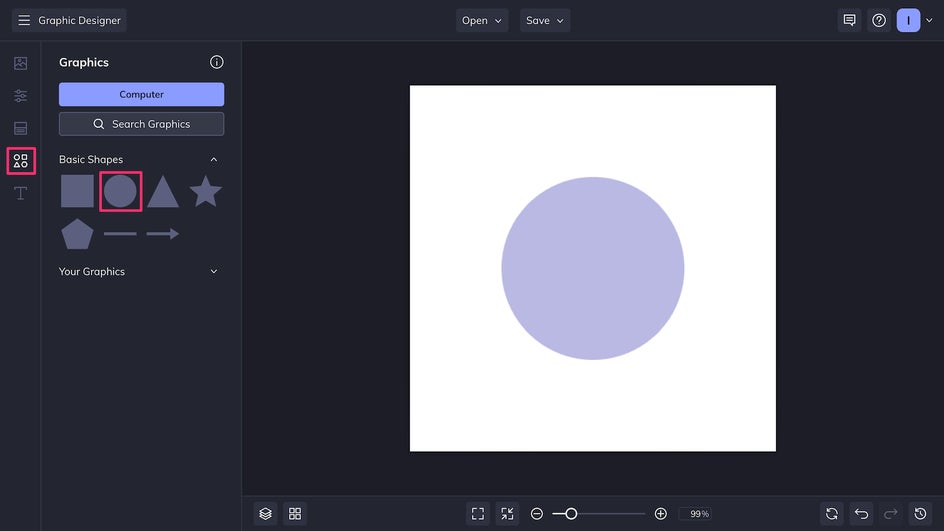Add the star shape to canvas
This screenshot has width=944, height=531.
[205, 191]
